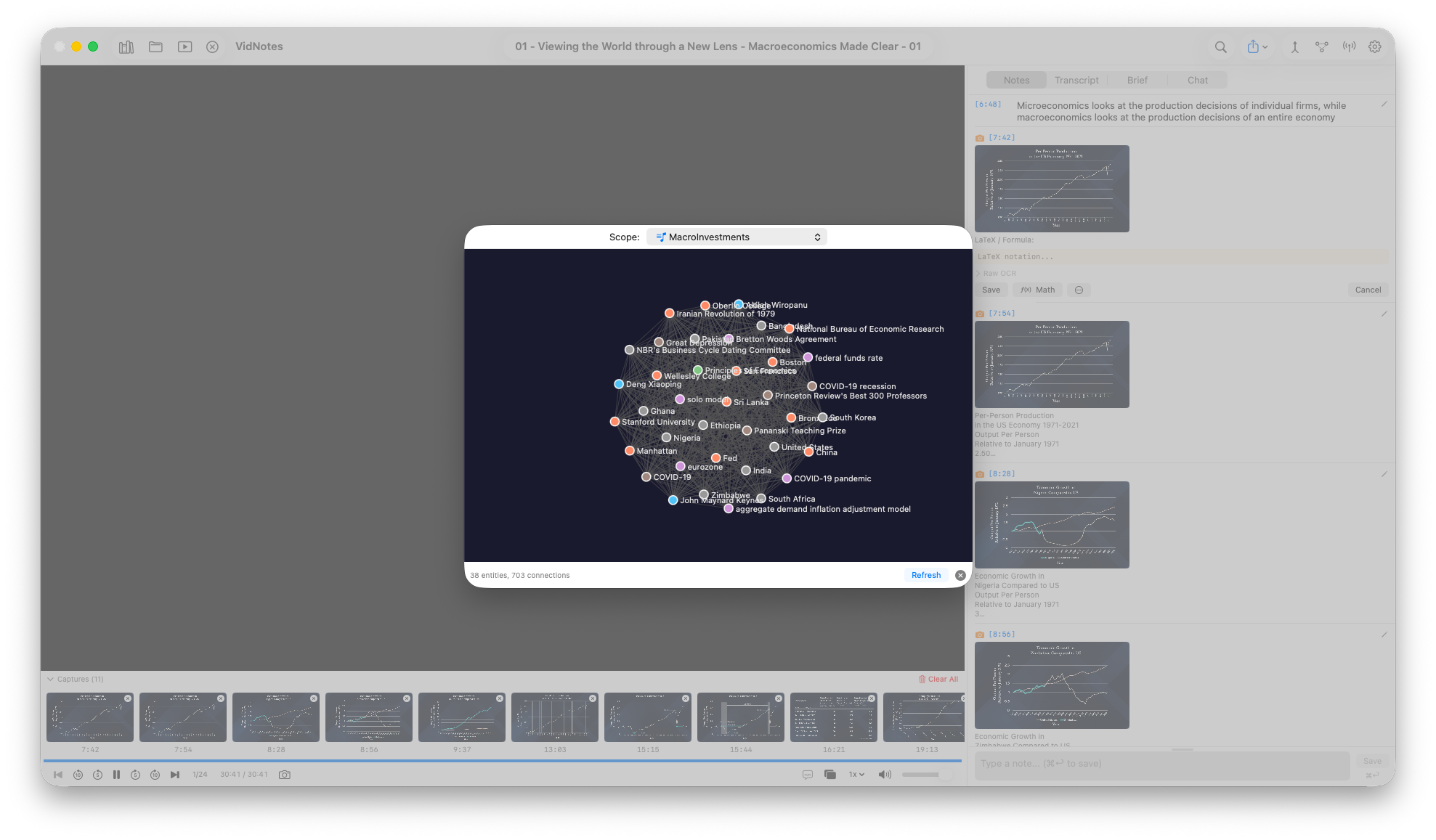Jump to the 8:28 capture timestamp
This screenshot has height=840, width=1436.
click(x=1002, y=473)
